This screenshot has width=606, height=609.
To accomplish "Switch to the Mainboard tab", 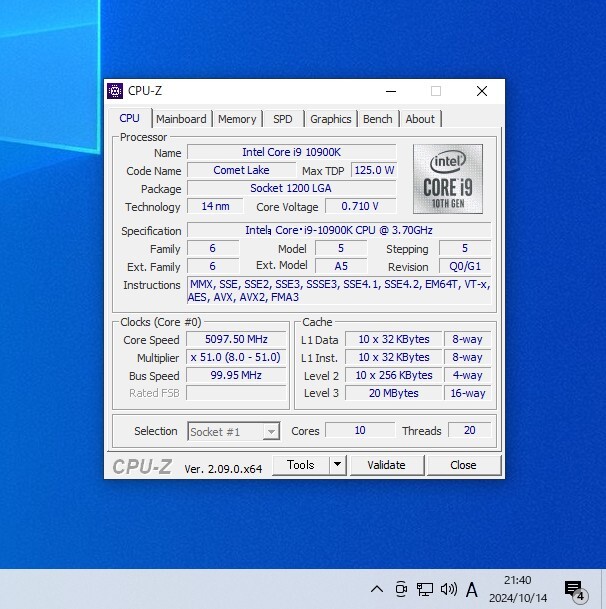I will click(181, 119).
